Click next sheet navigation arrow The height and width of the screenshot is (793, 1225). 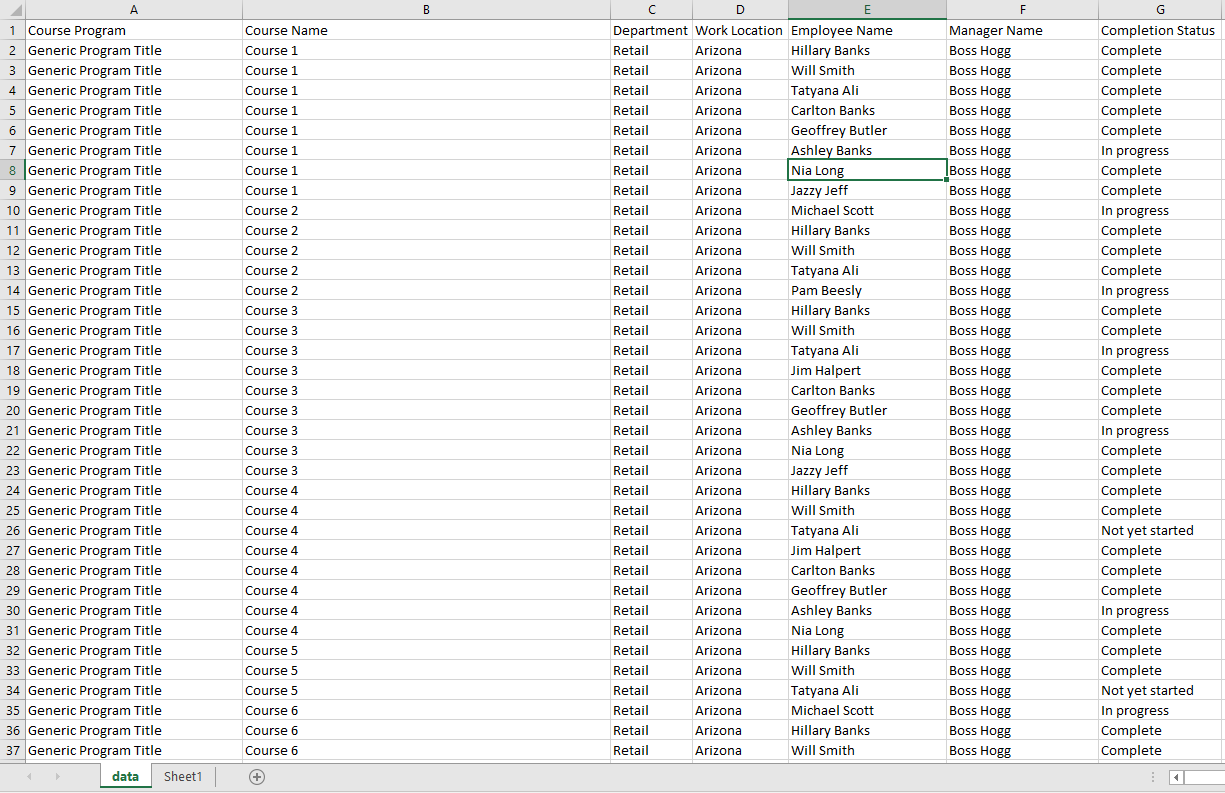tap(57, 777)
